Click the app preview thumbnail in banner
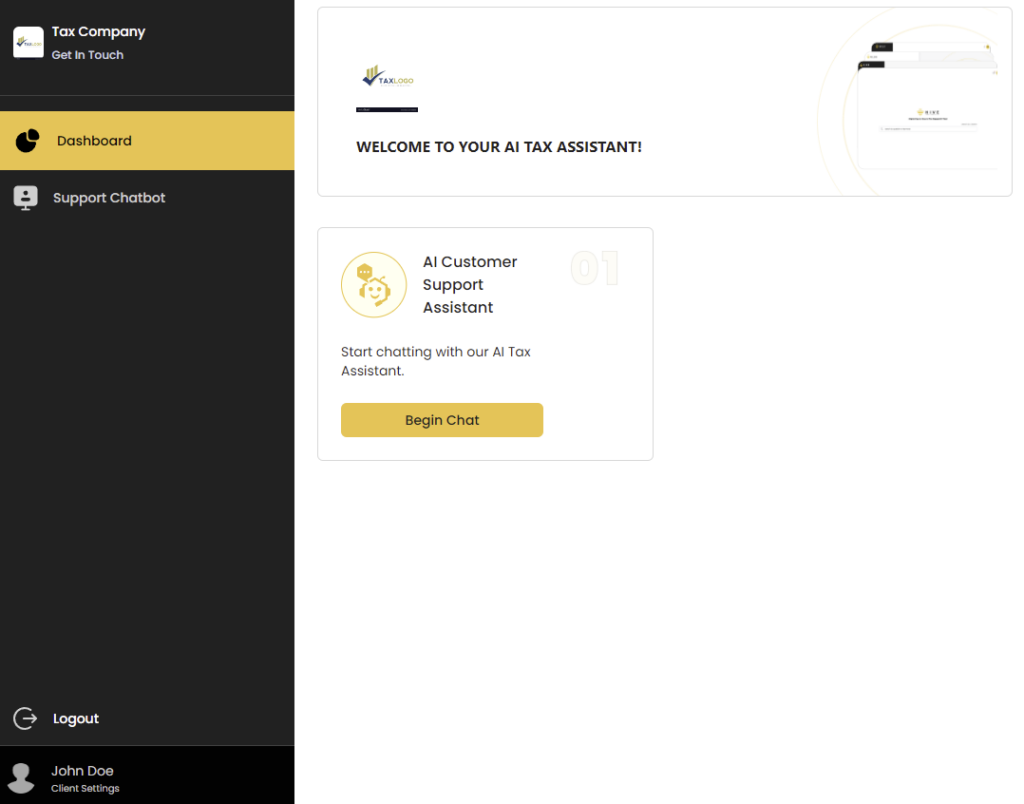 [x=925, y=108]
